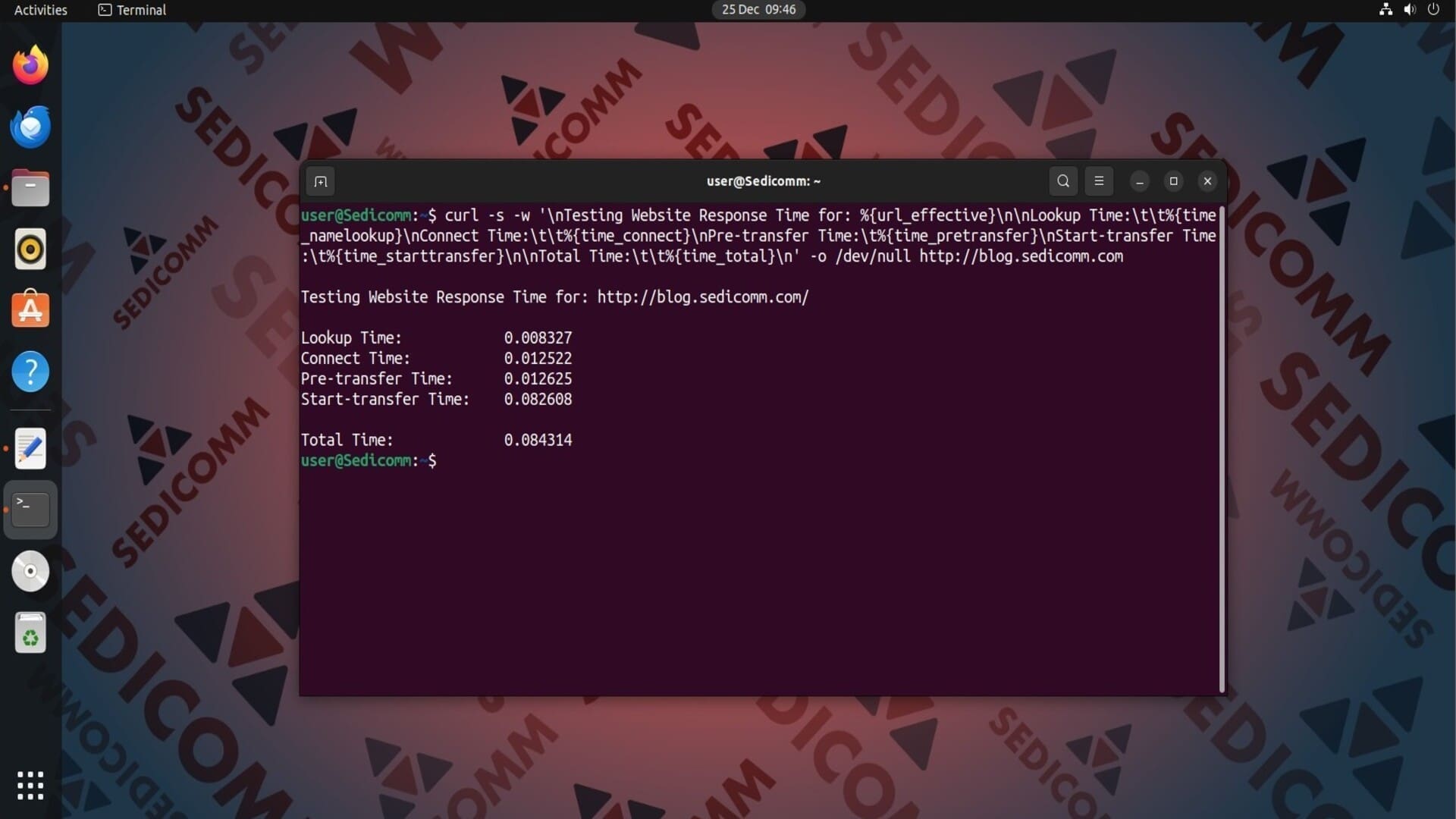This screenshot has width=1456, height=819.
Task: Open a new terminal tab
Action: [x=321, y=181]
